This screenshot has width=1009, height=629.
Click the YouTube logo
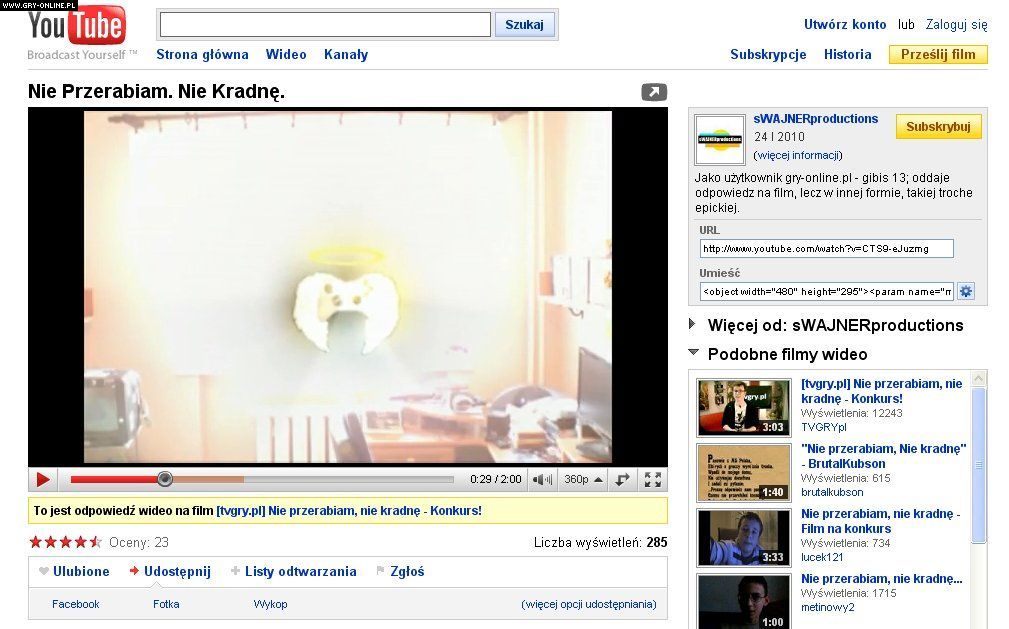pyautogui.click(x=77, y=29)
